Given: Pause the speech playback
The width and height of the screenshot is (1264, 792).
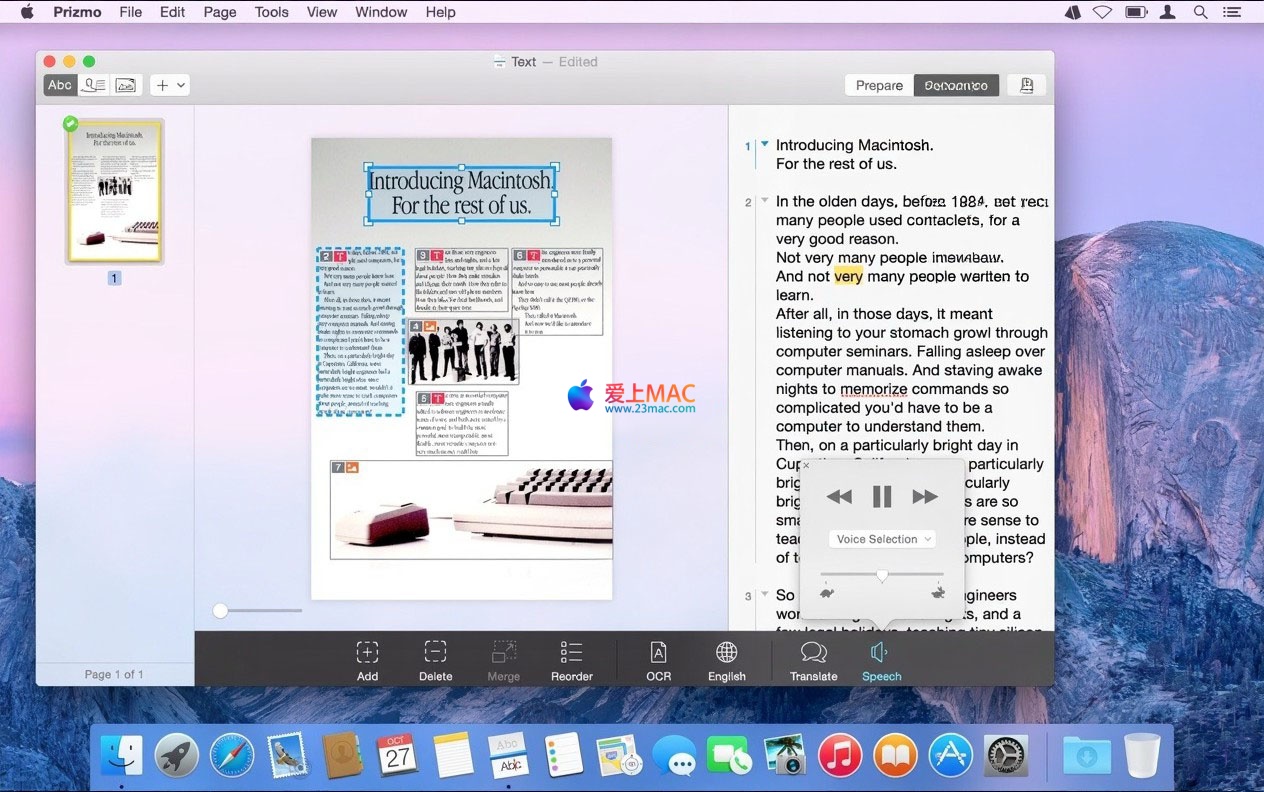Looking at the screenshot, I should pos(882,496).
